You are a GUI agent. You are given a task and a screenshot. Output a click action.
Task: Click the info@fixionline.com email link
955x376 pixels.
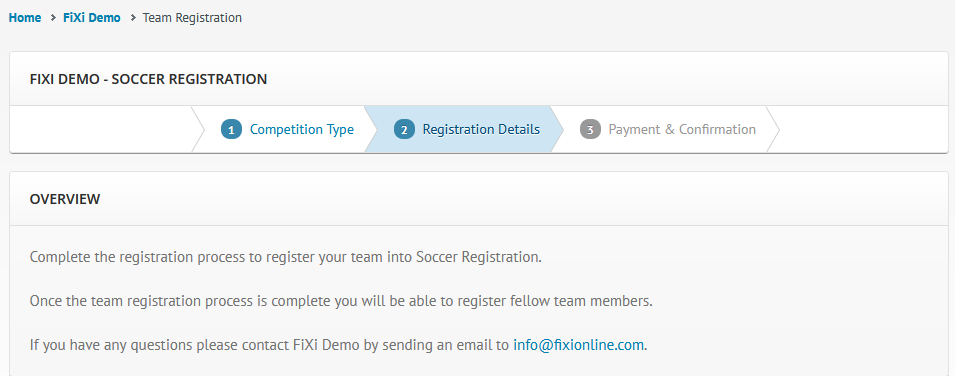click(x=578, y=345)
